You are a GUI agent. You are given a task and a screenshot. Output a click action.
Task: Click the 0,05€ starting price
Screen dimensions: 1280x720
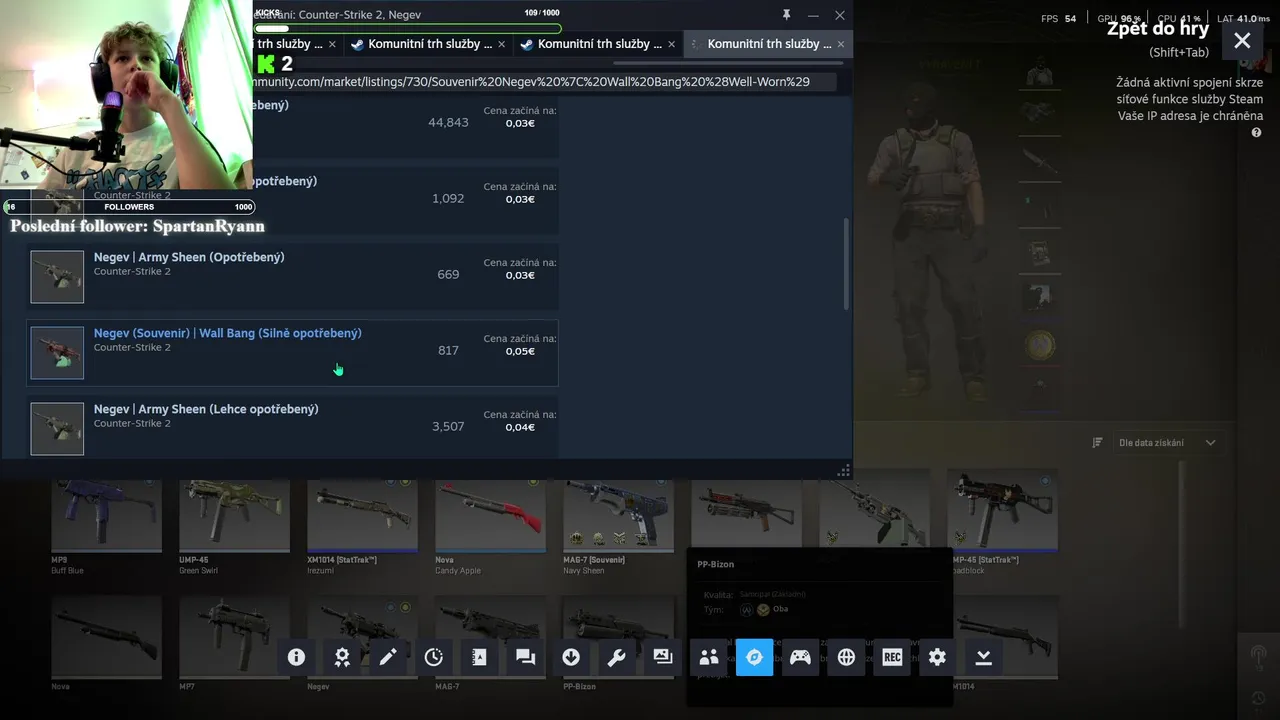point(520,351)
